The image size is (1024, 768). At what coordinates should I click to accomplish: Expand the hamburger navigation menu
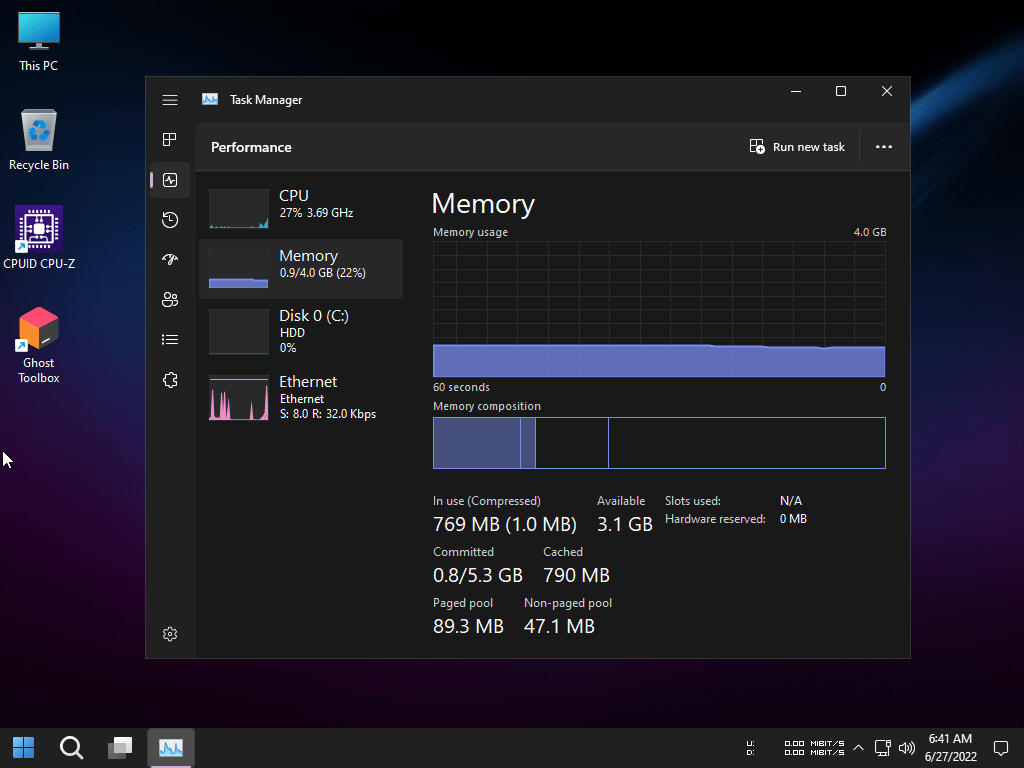click(170, 100)
